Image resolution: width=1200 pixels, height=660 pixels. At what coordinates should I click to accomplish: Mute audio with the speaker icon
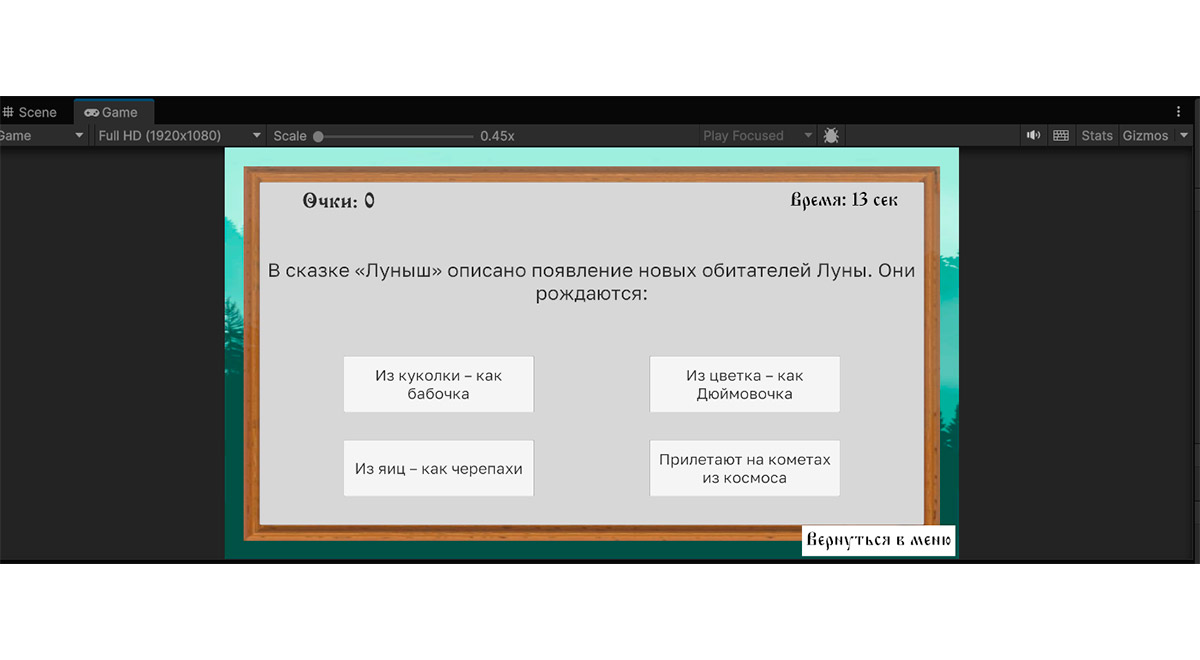tap(1034, 136)
